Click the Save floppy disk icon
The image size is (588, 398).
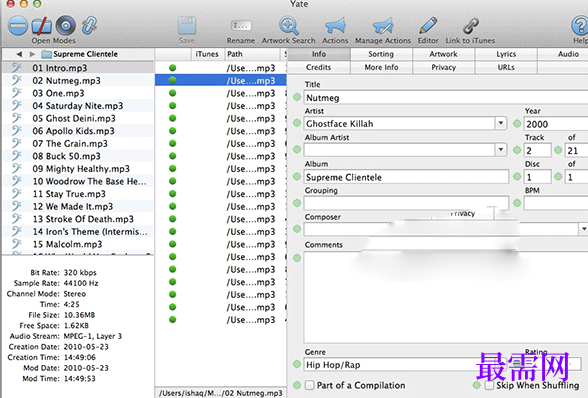pyautogui.click(x=187, y=26)
